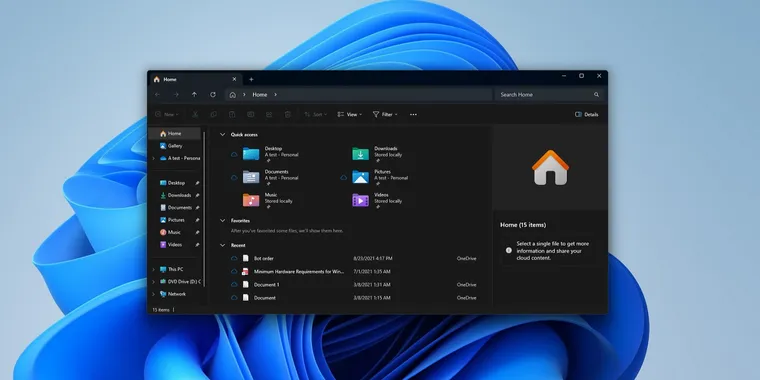Expand Network in navigation pane

(x=154, y=294)
